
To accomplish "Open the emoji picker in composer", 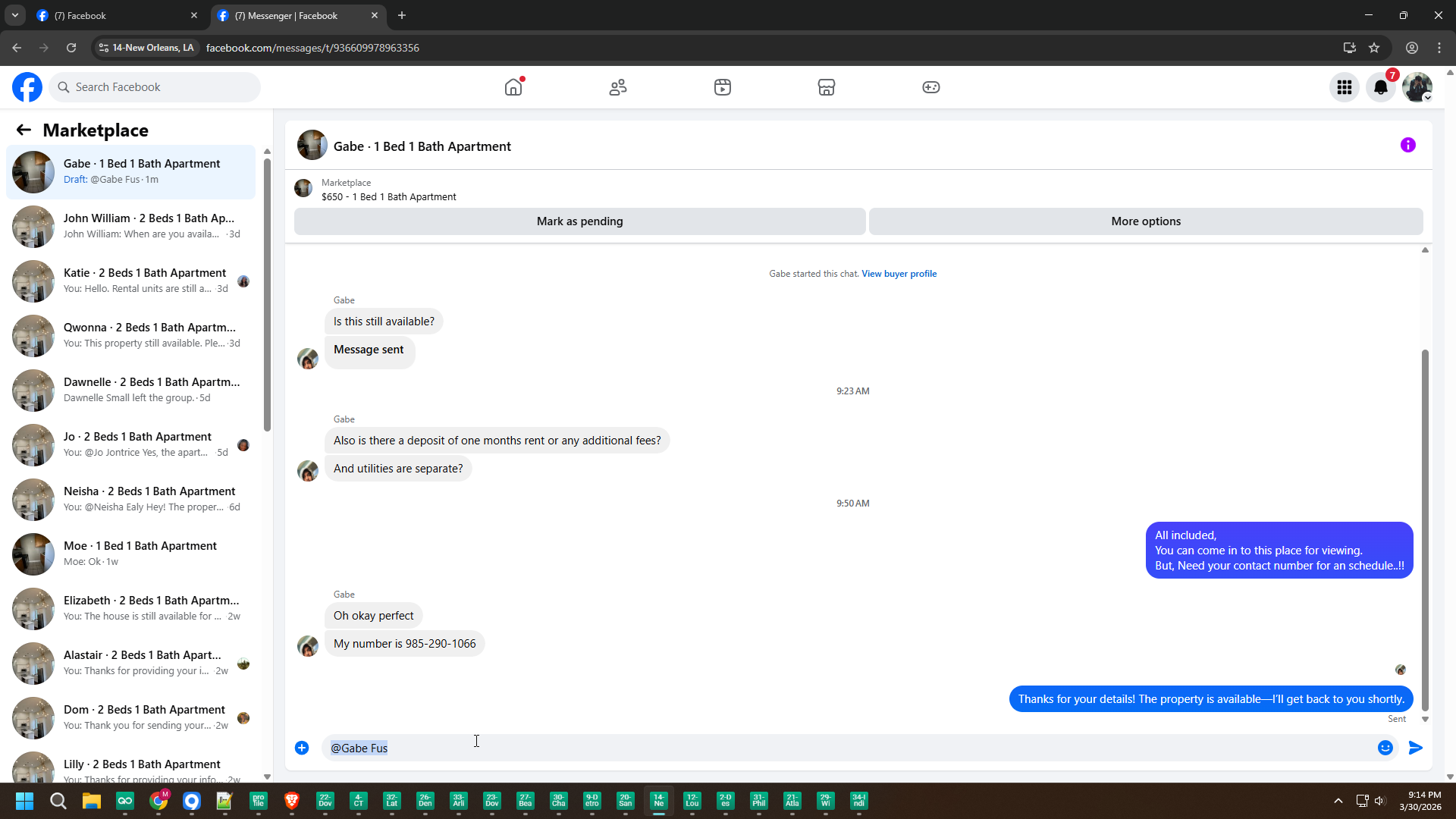I will coord(1385,748).
